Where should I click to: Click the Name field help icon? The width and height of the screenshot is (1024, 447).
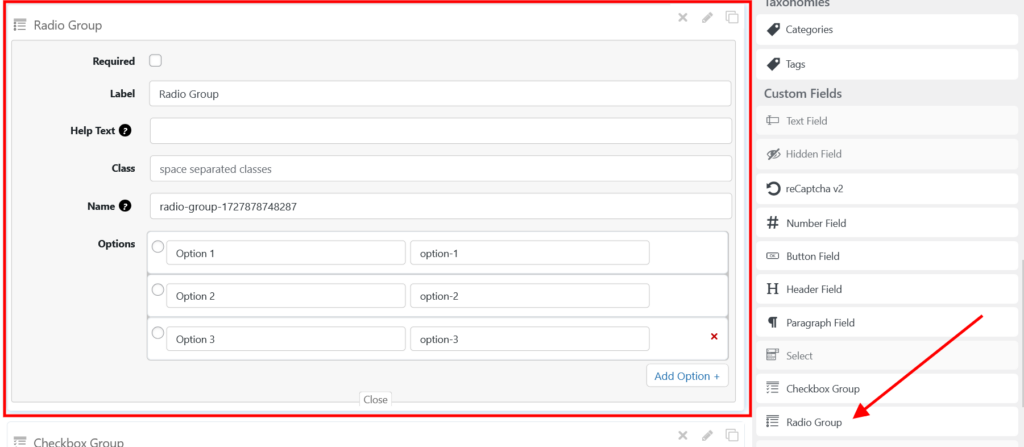click(x=125, y=207)
